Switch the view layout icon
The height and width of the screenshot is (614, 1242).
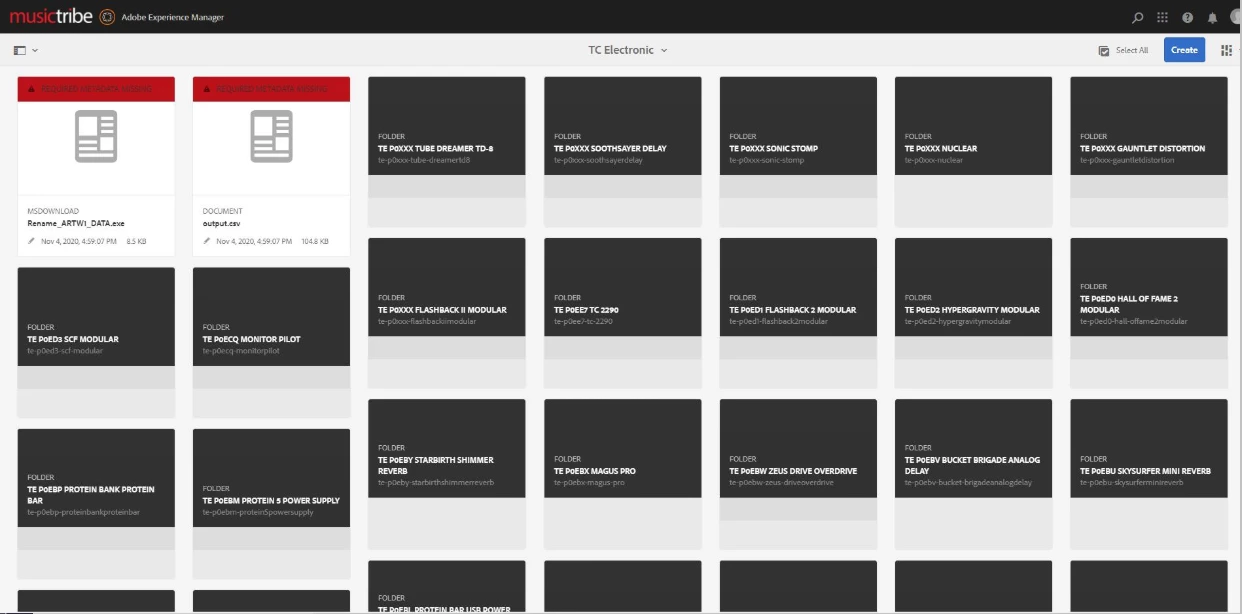point(1226,50)
